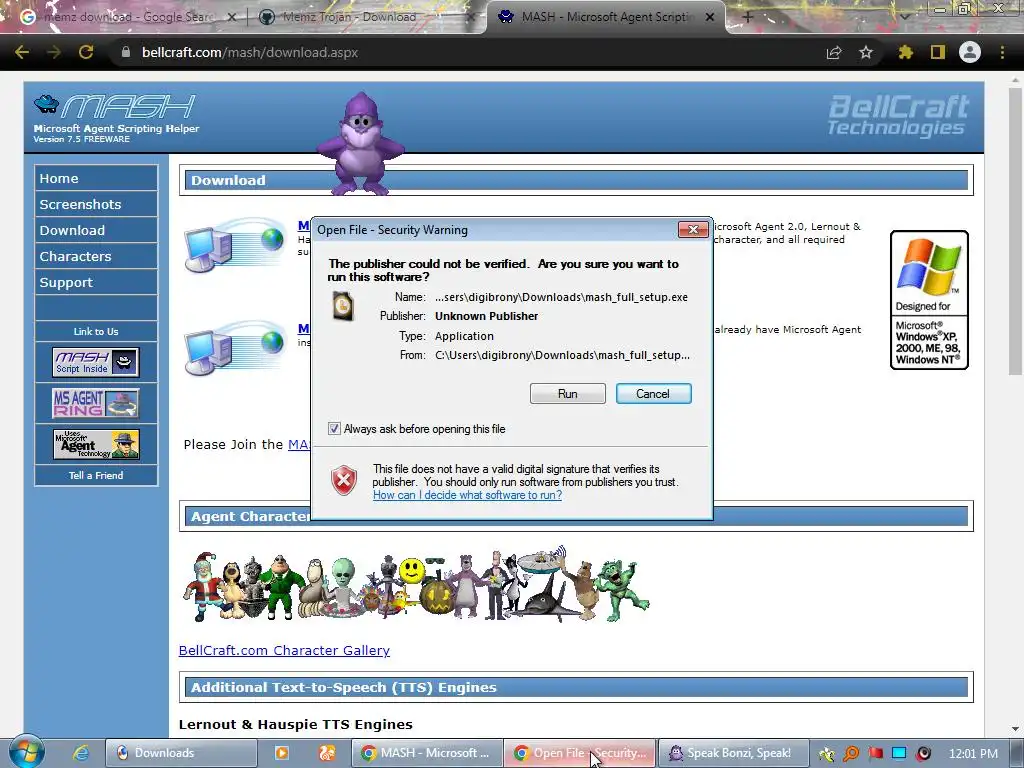Open Chrome three-dot menu
The height and width of the screenshot is (768, 1024).
pos(1002,52)
